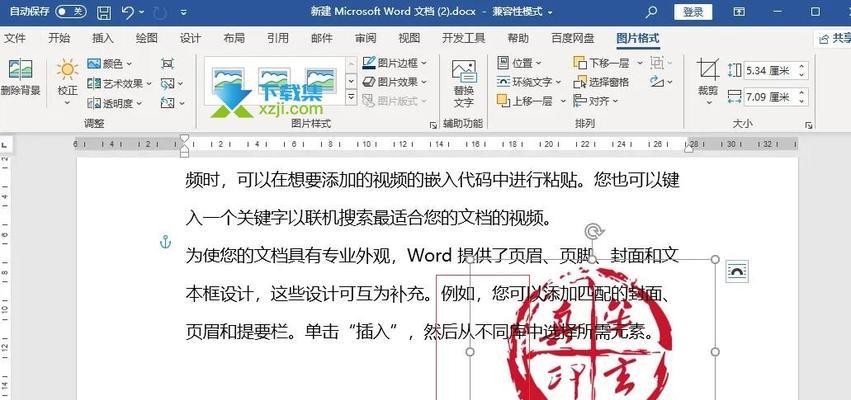Click the compress pictures icon
Screen dimensions: 851x400
click(168, 64)
